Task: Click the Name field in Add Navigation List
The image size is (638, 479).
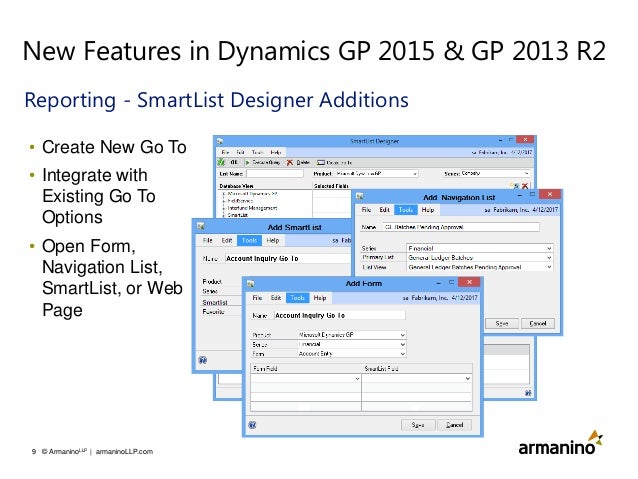Action: click(x=461, y=227)
